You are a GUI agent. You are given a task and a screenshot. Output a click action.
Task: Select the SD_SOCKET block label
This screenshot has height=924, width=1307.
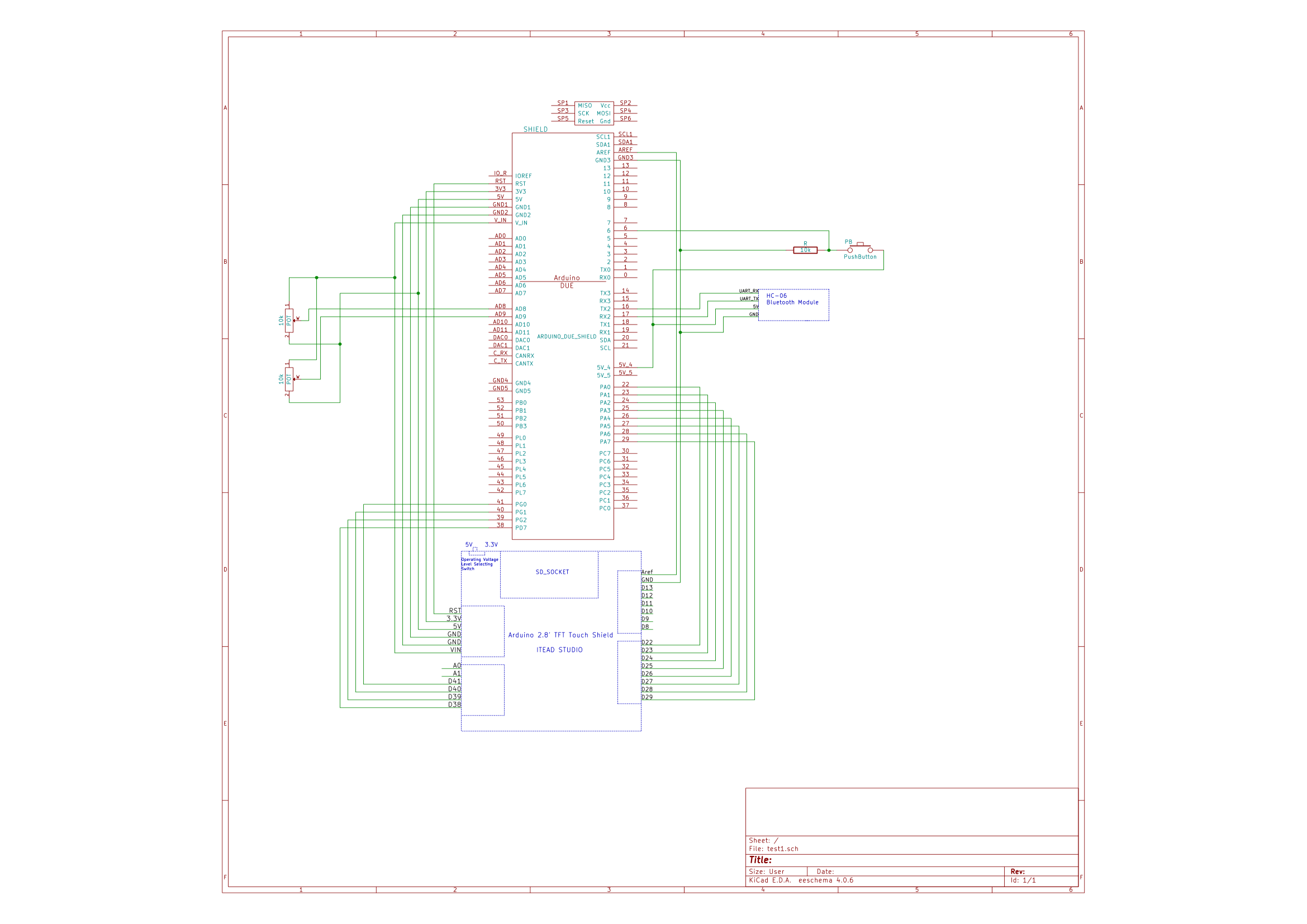pyautogui.click(x=552, y=573)
